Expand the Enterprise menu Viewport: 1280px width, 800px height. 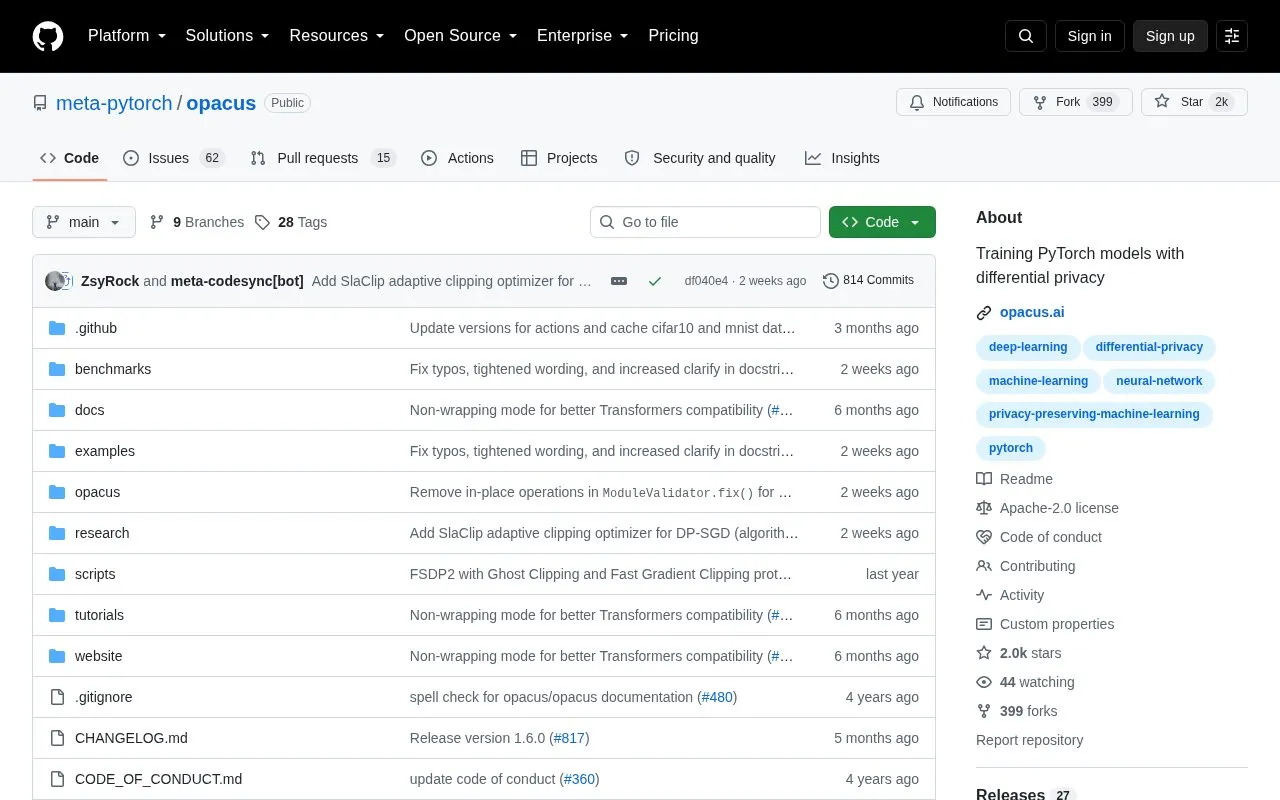pos(583,36)
